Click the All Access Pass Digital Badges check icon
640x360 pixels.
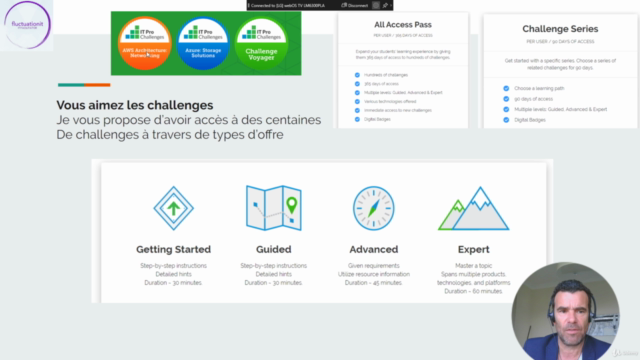tap(357, 119)
